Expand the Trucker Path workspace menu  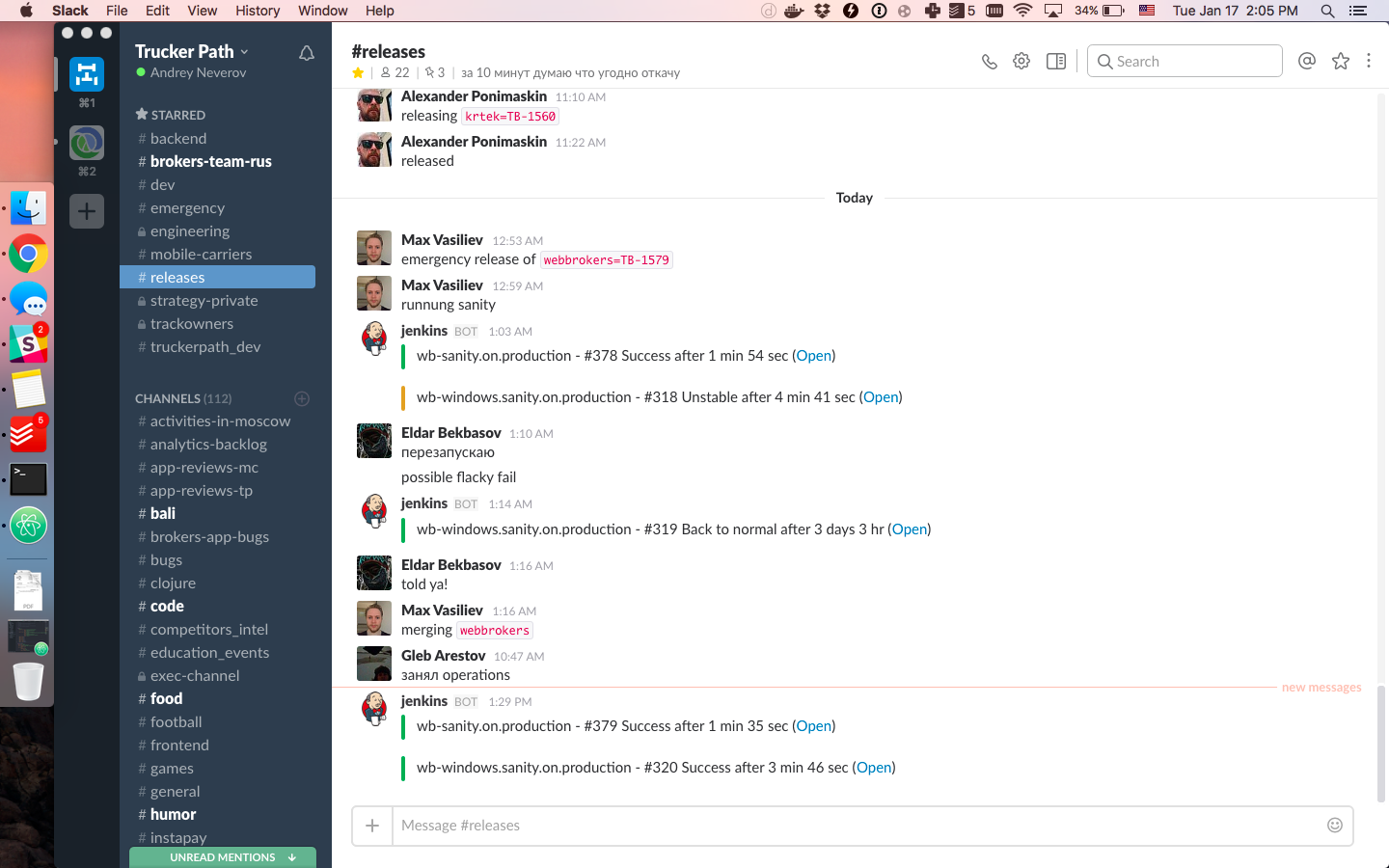(x=191, y=51)
